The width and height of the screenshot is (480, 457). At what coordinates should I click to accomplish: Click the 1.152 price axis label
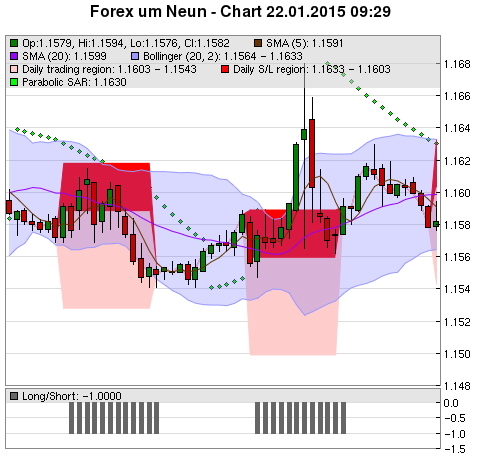(x=457, y=322)
